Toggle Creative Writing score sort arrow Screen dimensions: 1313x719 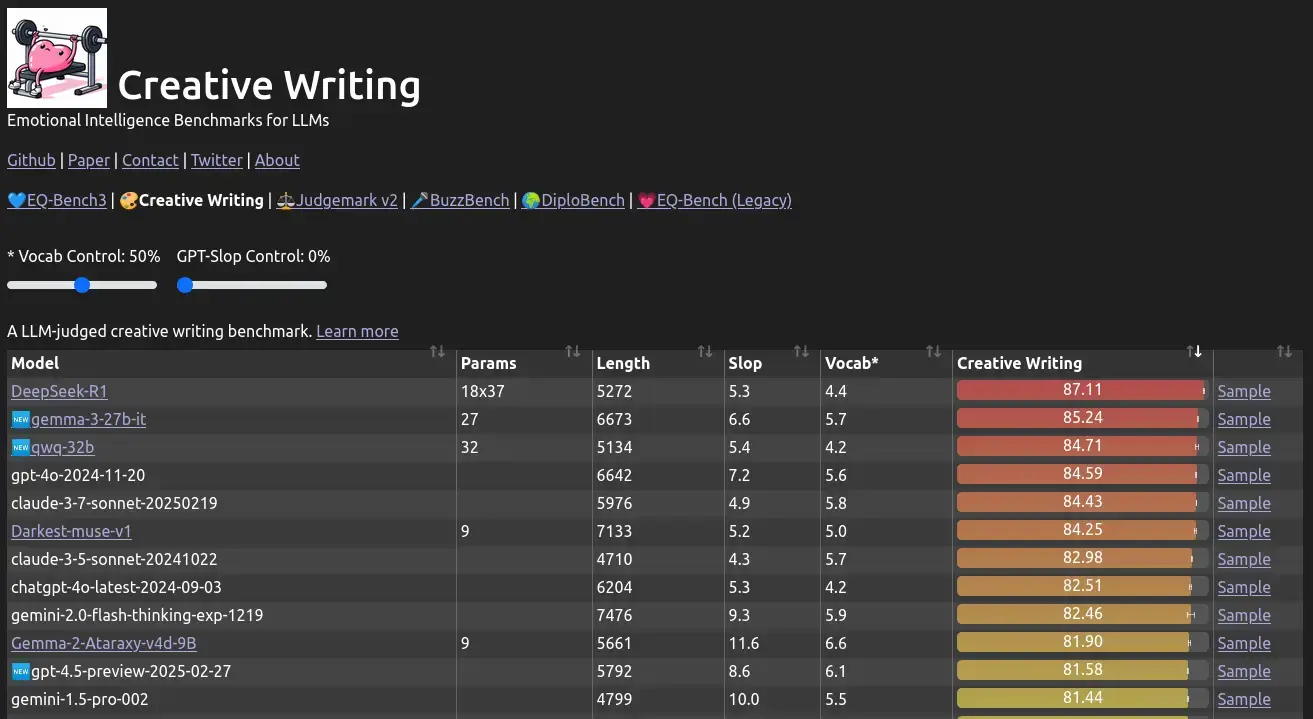click(x=1194, y=351)
